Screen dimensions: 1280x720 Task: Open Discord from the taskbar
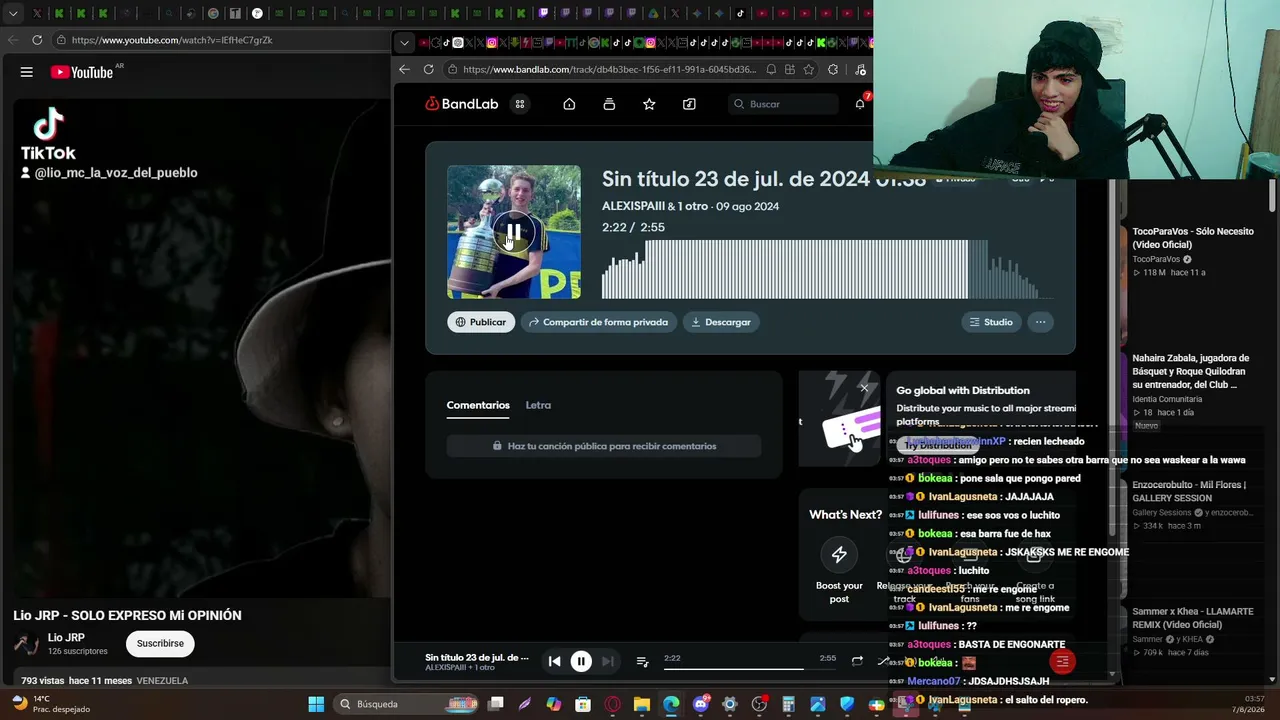tap(701, 704)
